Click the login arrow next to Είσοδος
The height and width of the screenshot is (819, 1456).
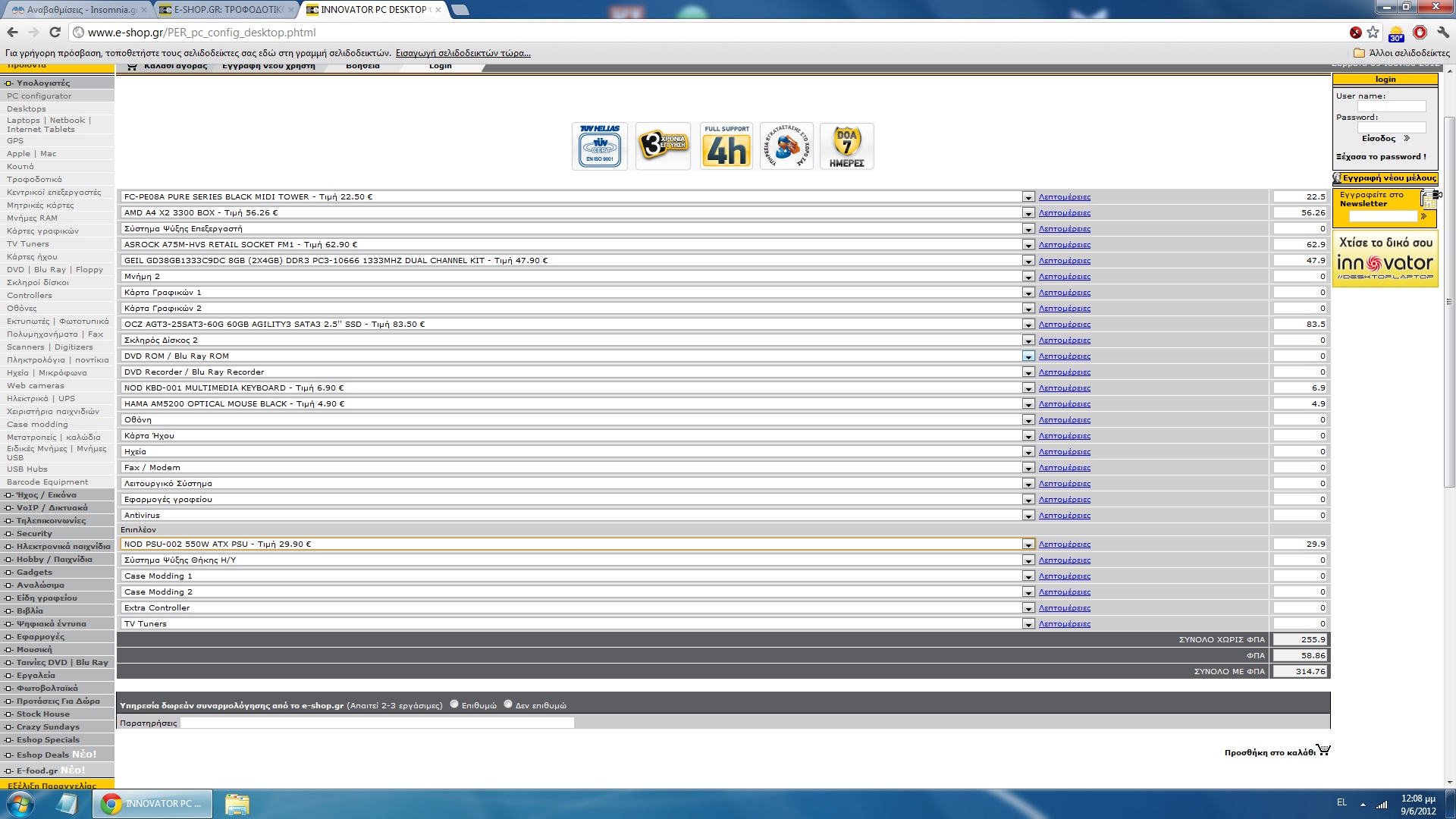(x=1407, y=138)
